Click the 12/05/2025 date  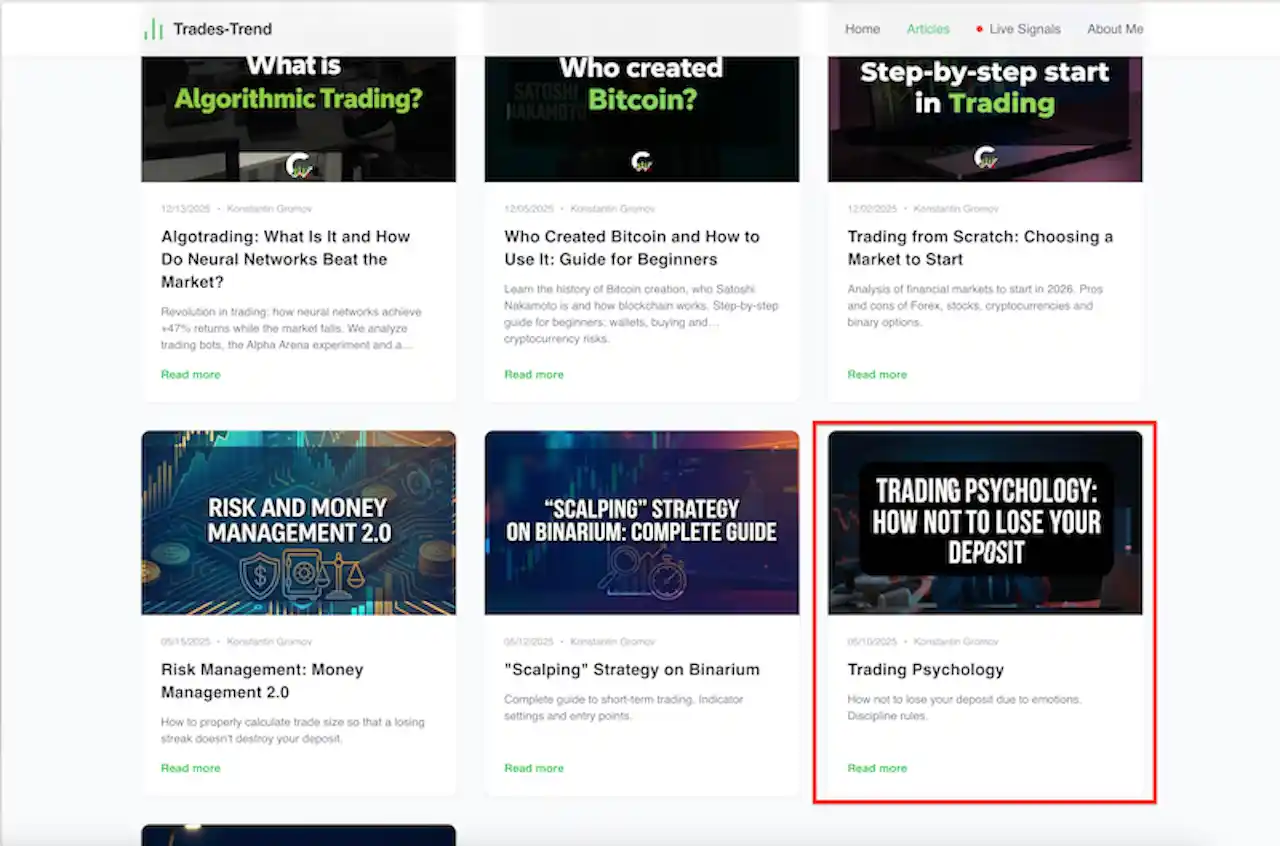coord(529,209)
